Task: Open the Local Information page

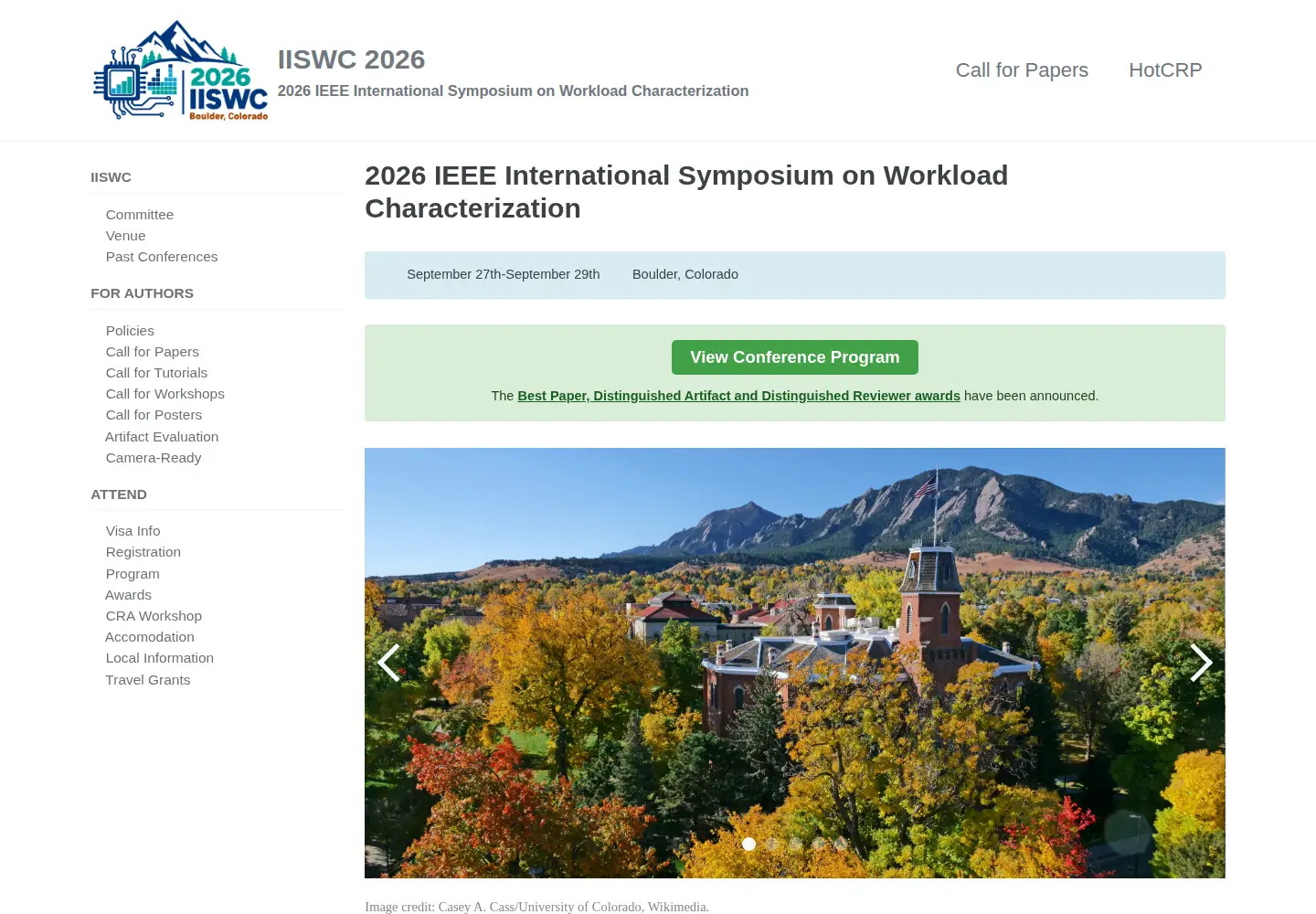Action: coord(160,658)
